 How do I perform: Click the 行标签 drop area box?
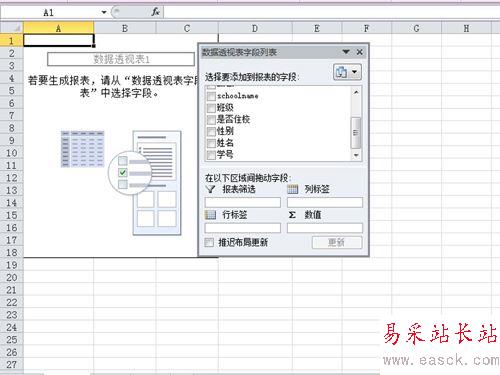pos(243,228)
